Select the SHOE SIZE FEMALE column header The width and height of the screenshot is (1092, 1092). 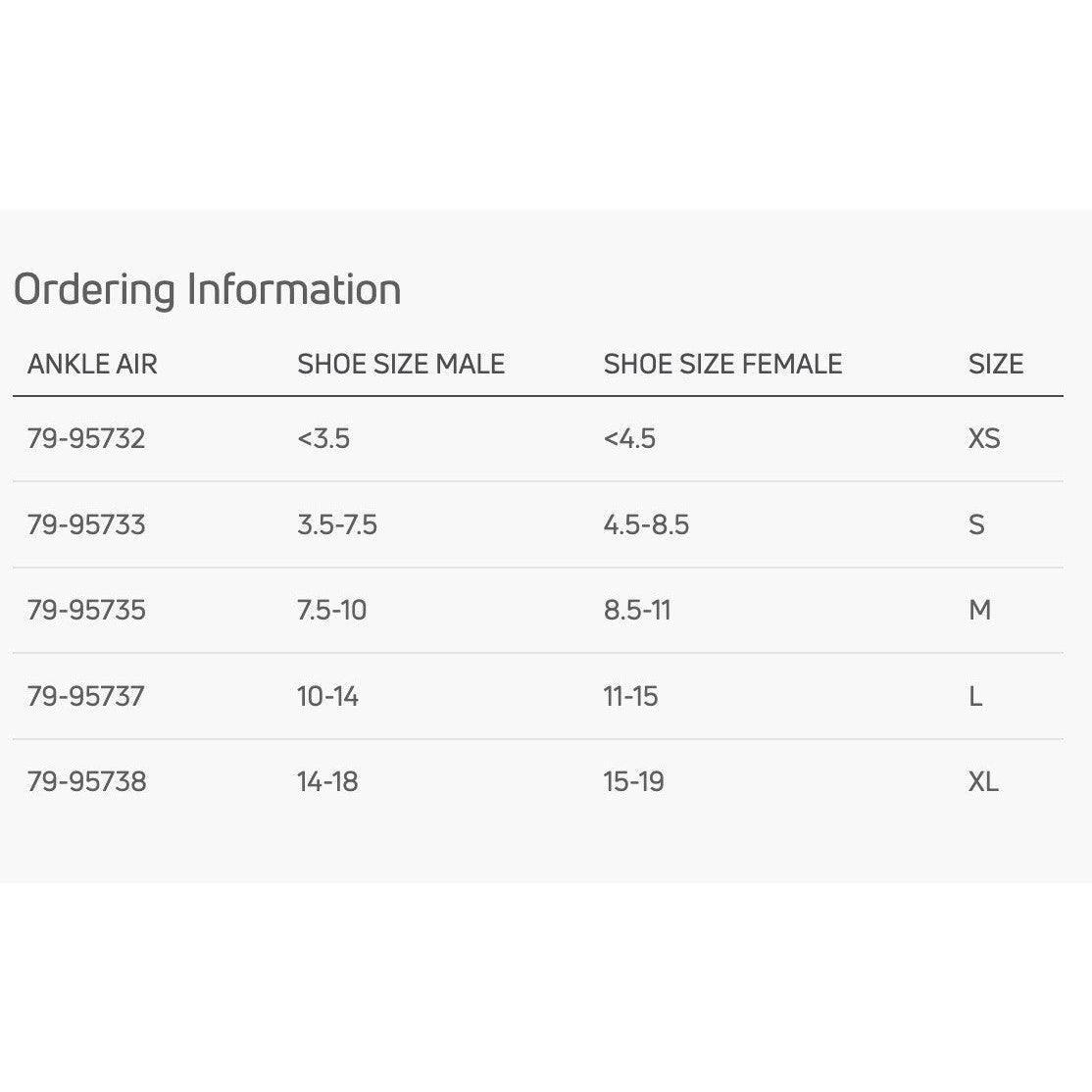(x=722, y=365)
